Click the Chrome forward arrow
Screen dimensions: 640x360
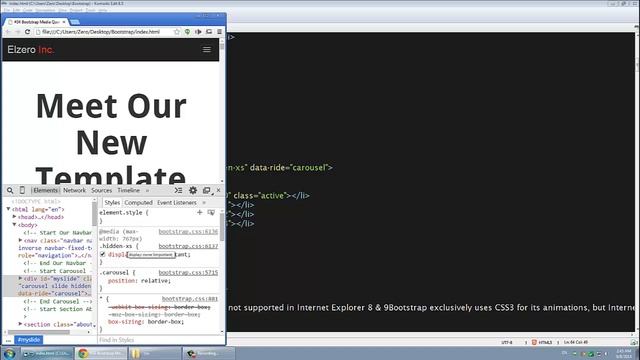(x=18, y=32)
